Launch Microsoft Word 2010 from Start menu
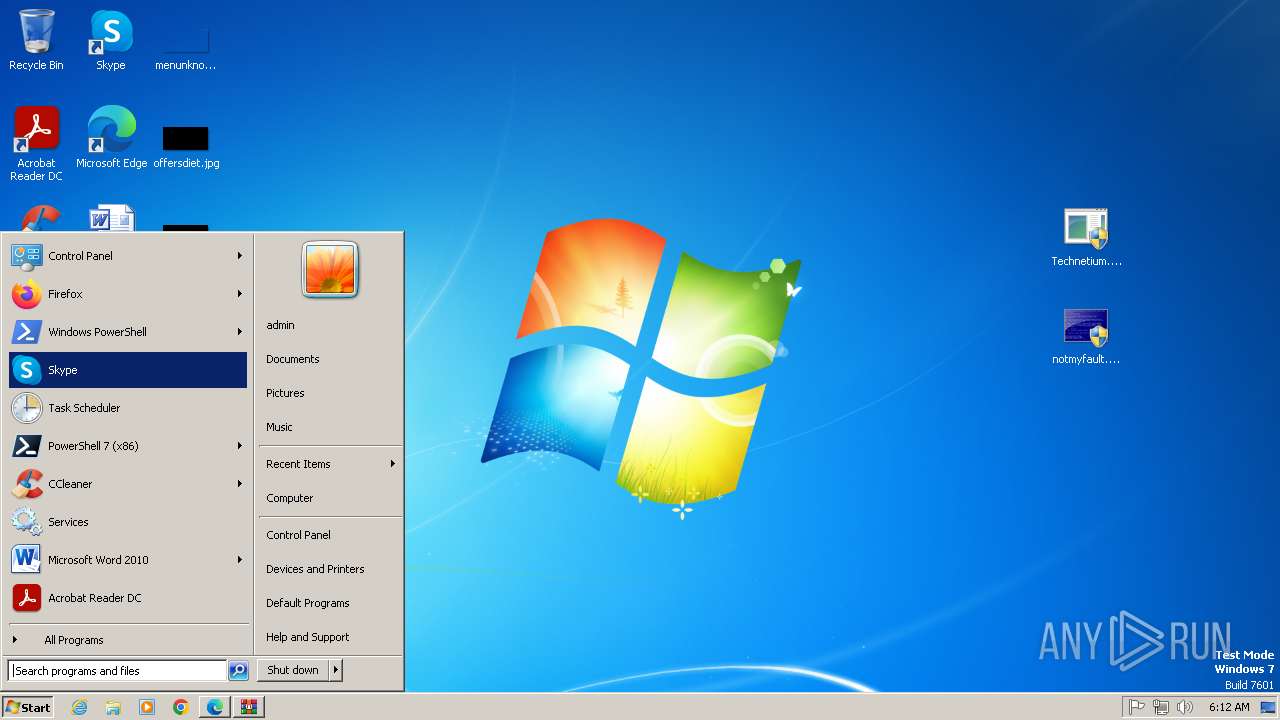Screen dimensions: 1280x720 (128, 560)
